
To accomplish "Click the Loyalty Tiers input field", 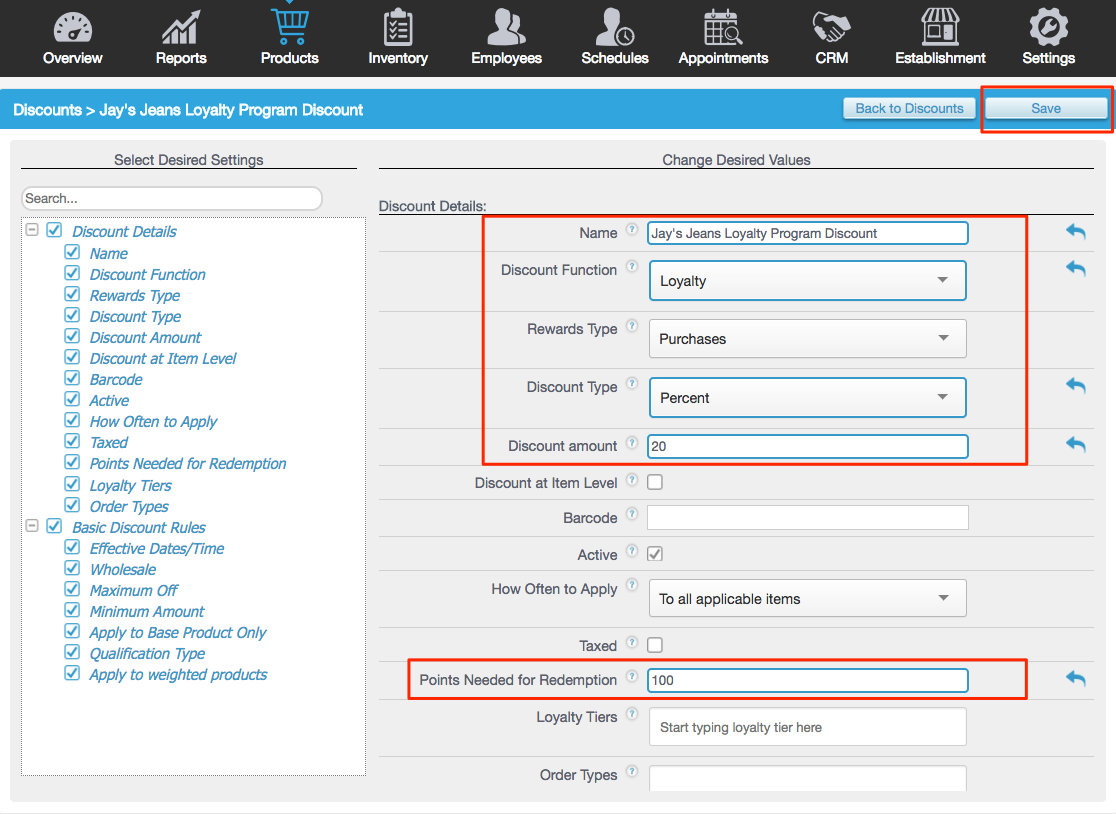I will [x=807, y=727].
